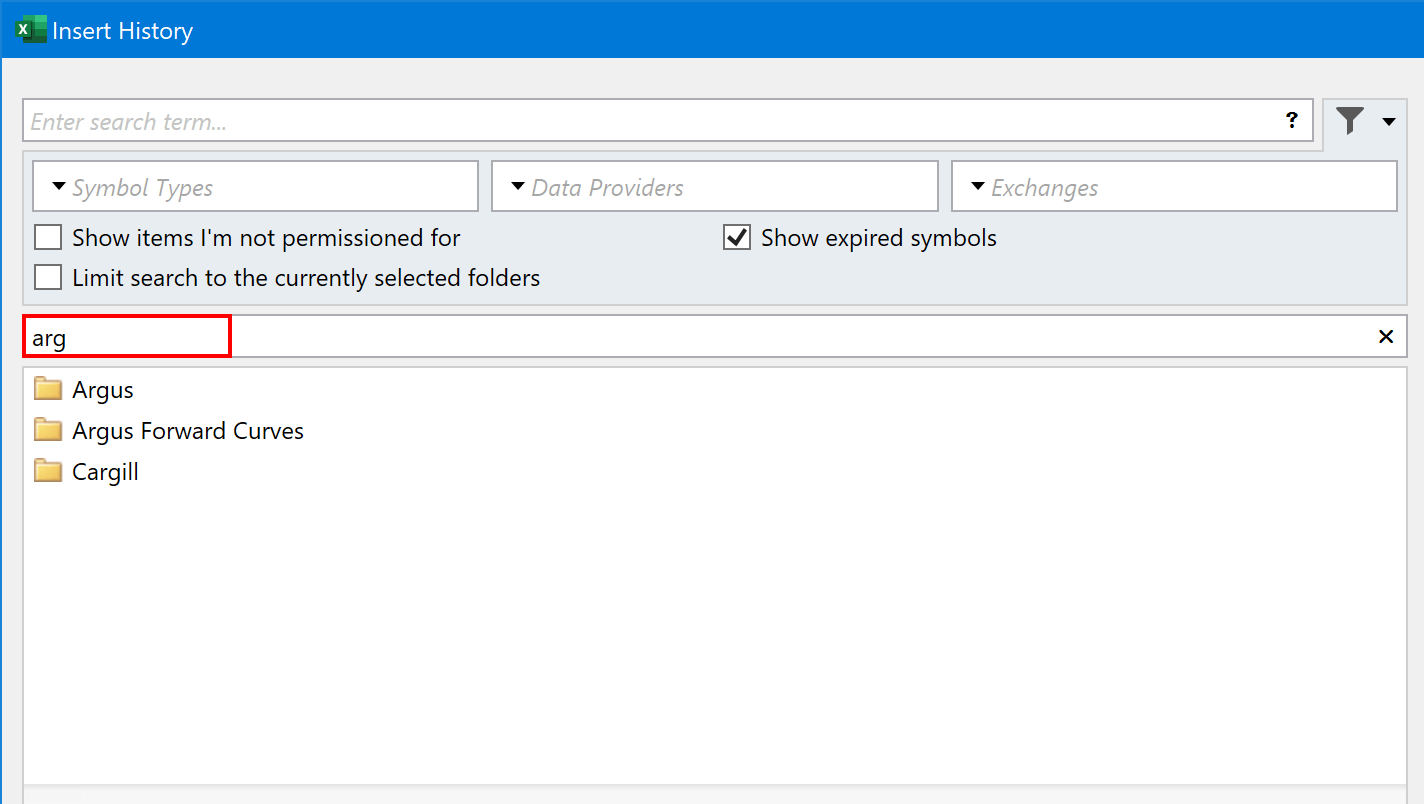
Task: Click the Argus Forward Curves folder icon
Action: point(48,429)
